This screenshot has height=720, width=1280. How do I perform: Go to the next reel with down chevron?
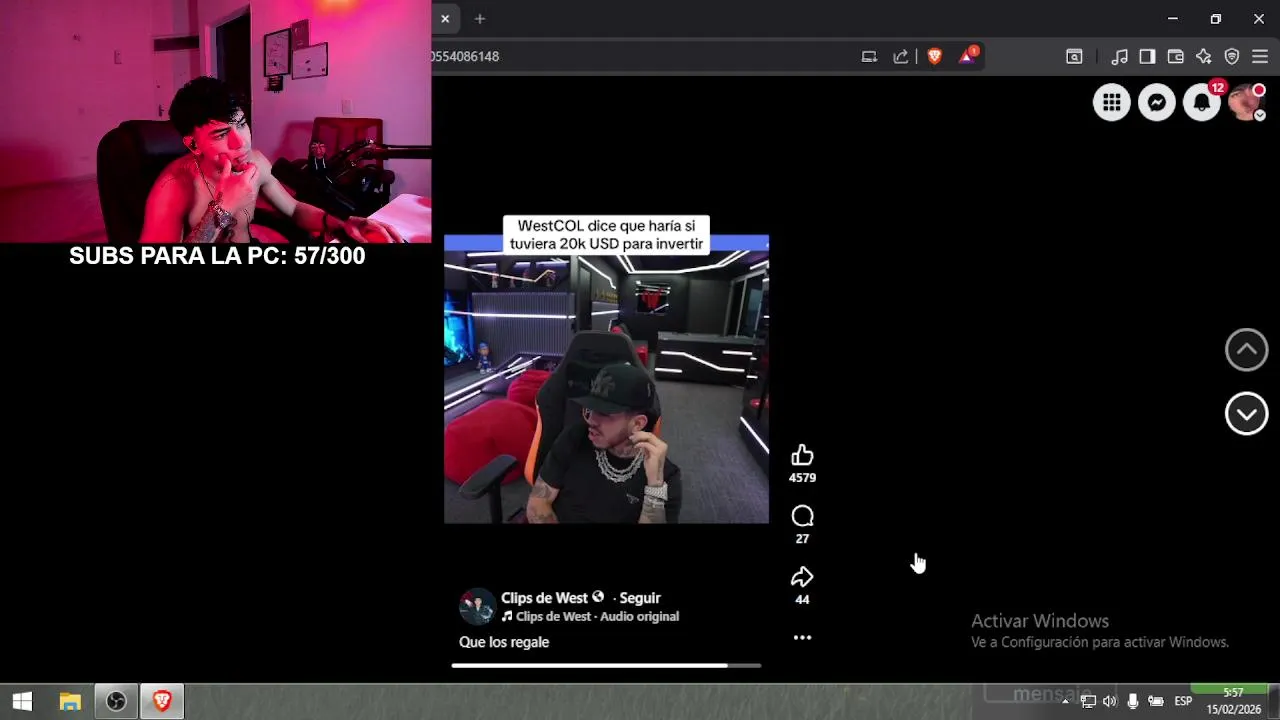point(1246,414)
